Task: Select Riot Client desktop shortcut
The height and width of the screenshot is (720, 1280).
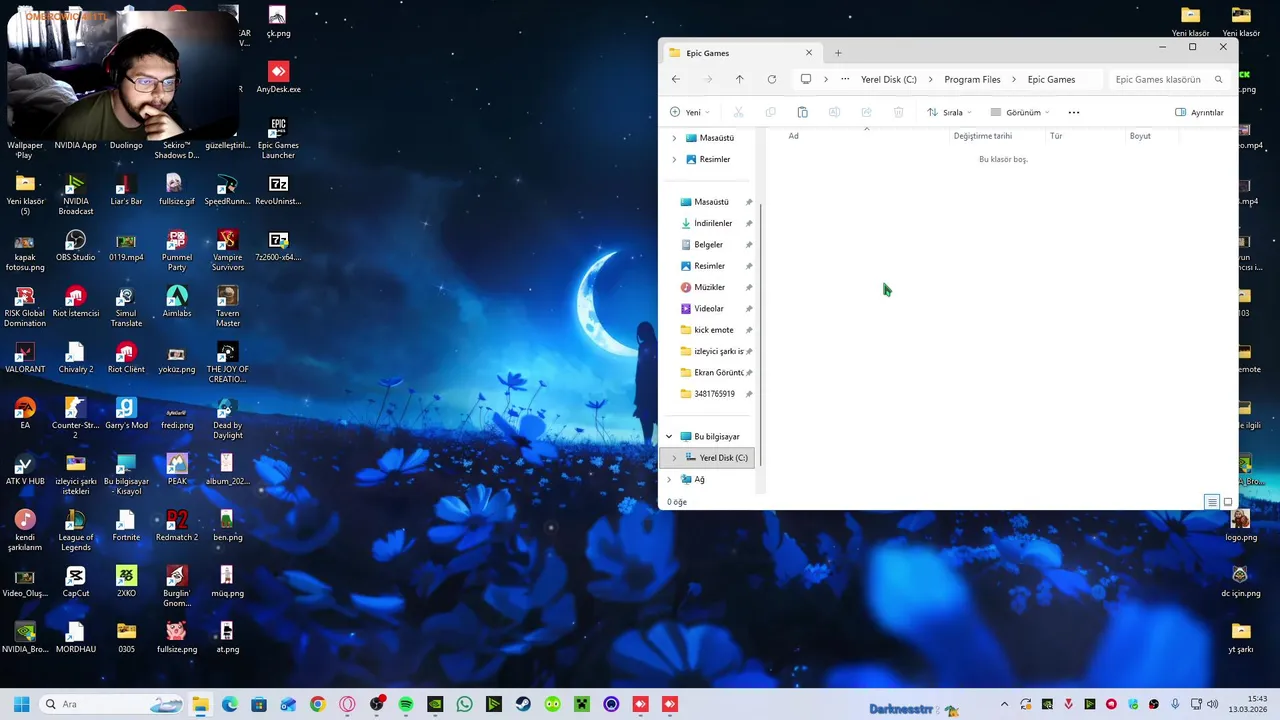Action: (x=126, y=358)
